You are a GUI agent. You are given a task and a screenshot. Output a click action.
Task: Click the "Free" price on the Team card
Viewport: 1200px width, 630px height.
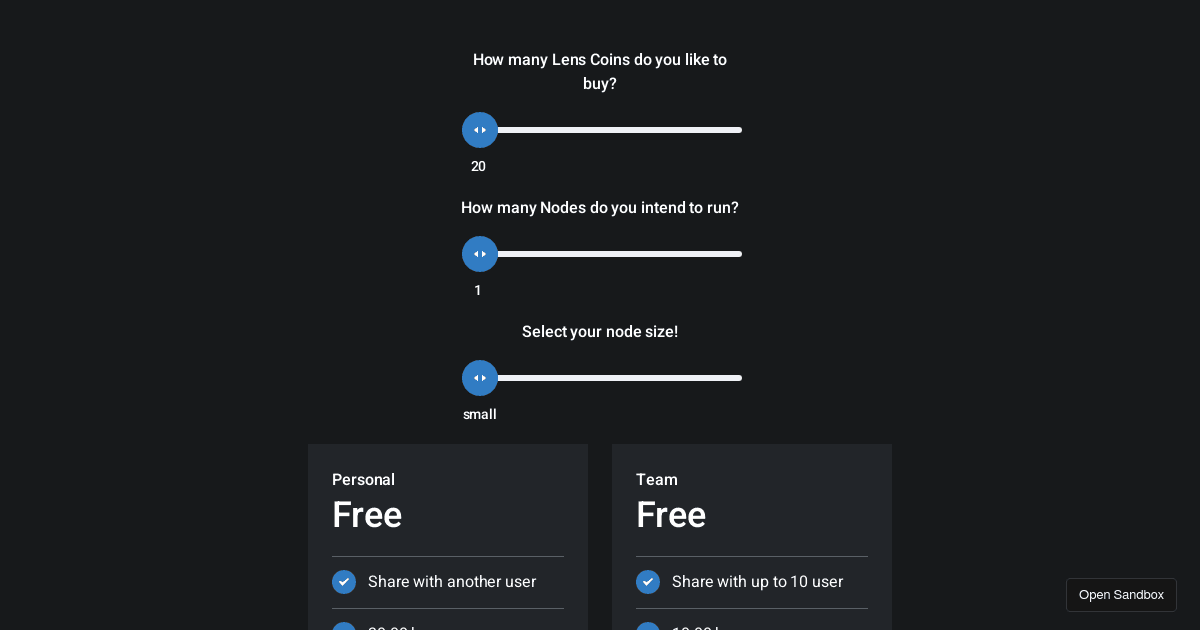671,515
